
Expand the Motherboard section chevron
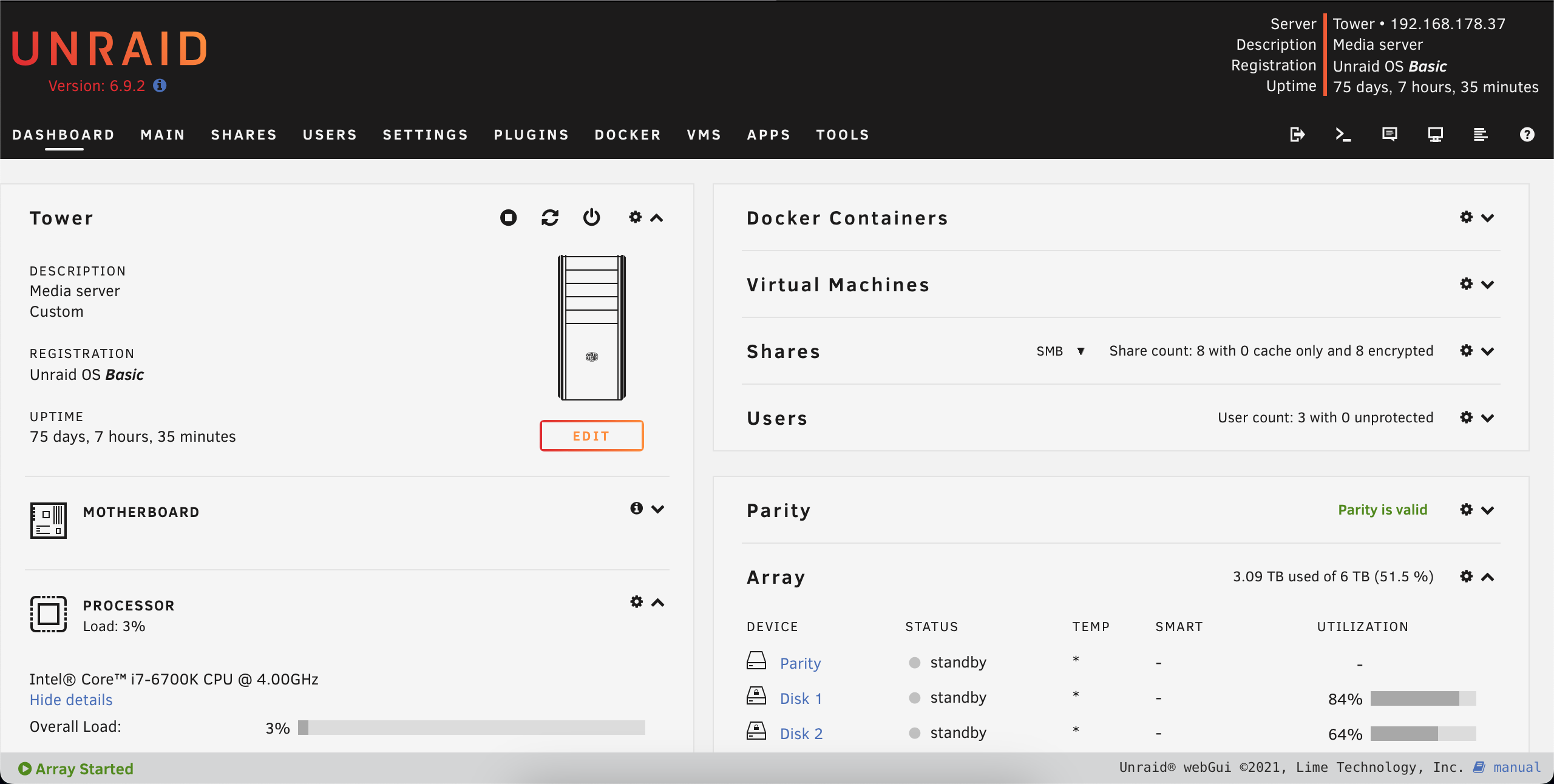tap(658, 509)
